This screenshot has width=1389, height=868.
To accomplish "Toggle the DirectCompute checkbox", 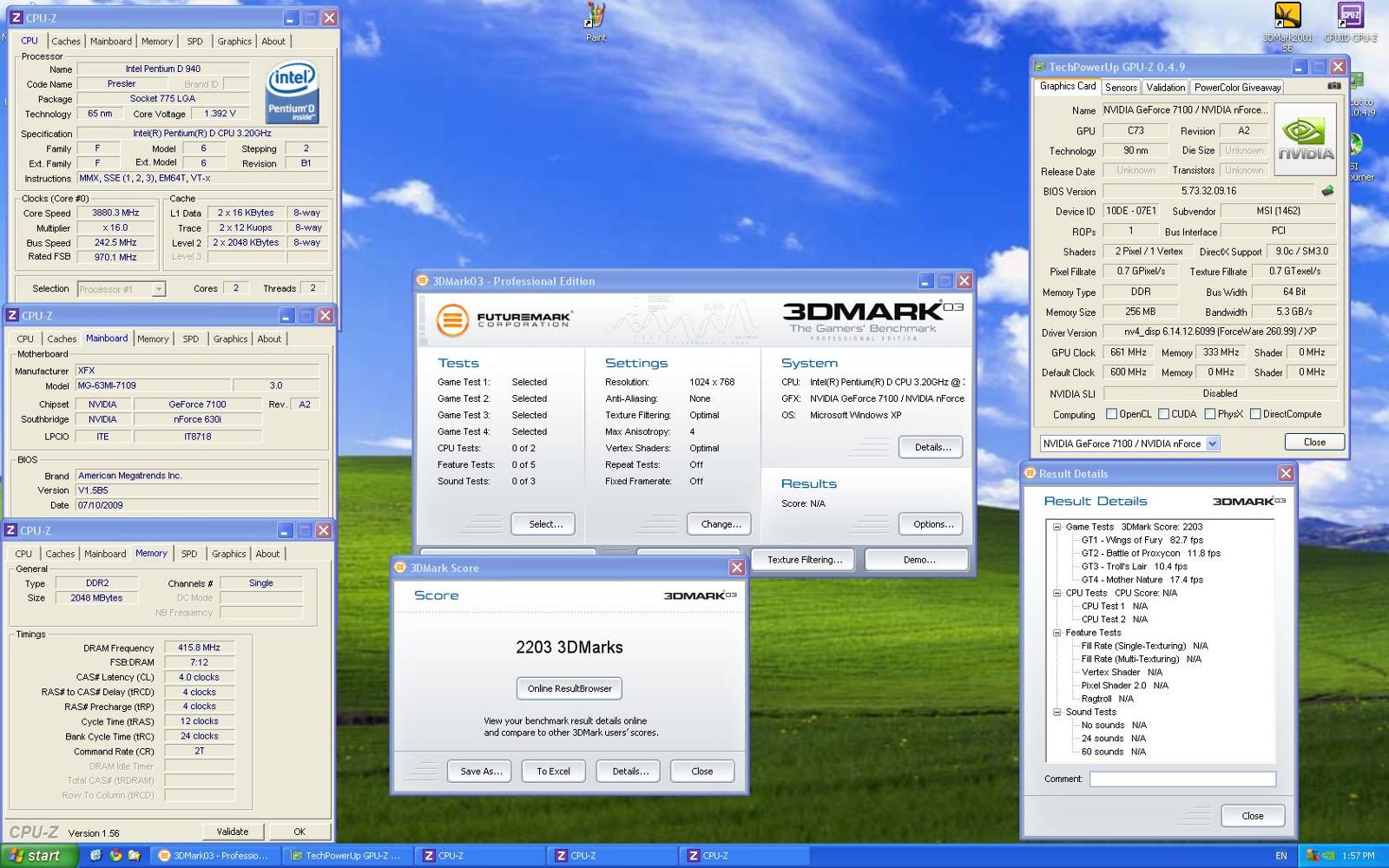I will point(1255,414).
